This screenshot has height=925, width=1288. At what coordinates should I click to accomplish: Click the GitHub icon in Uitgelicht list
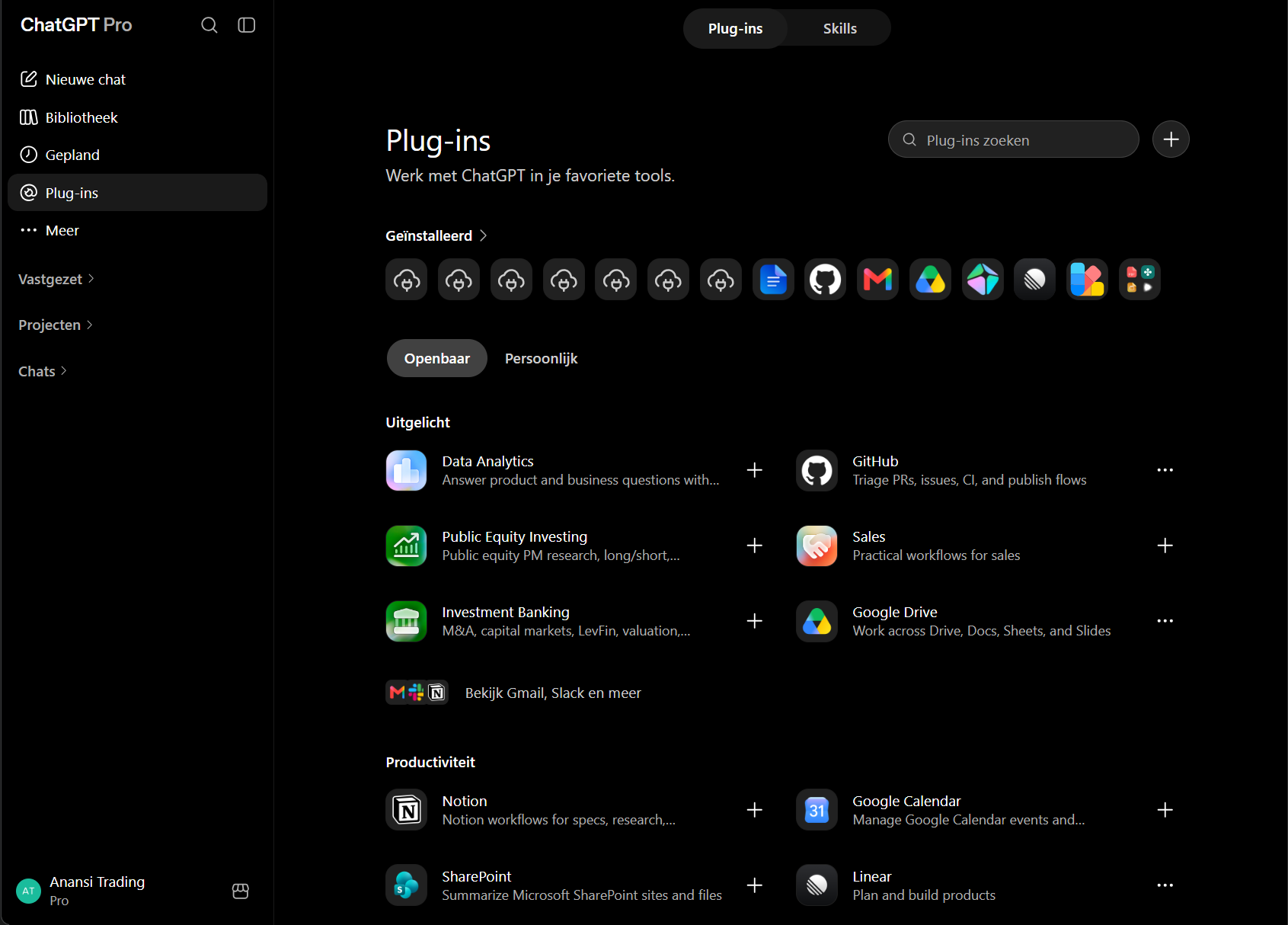(817, 470)
